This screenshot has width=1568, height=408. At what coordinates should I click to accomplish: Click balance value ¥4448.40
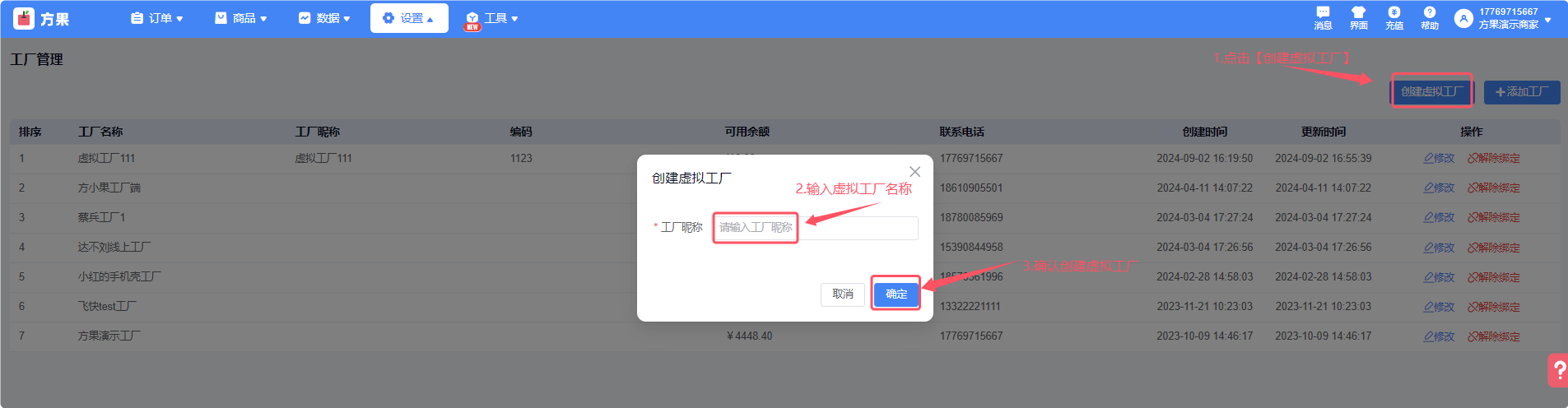click(x=750, y=336)
